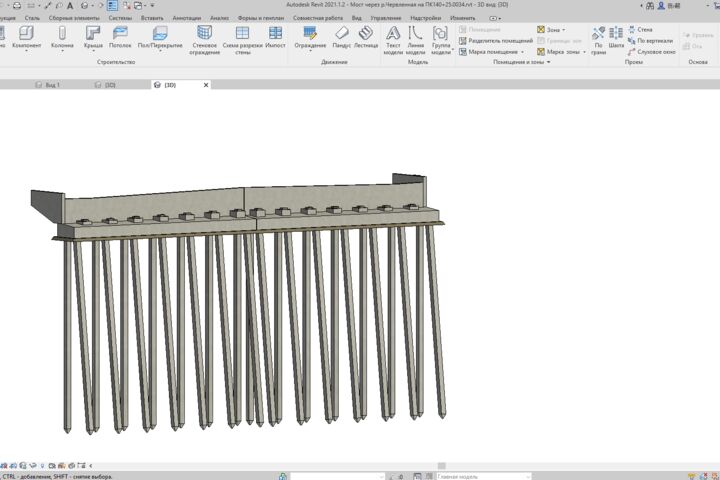The height and width of the screenshot is (480, 720).
Task: Choose the Линия модели tool
Action: tap(416, 40)
